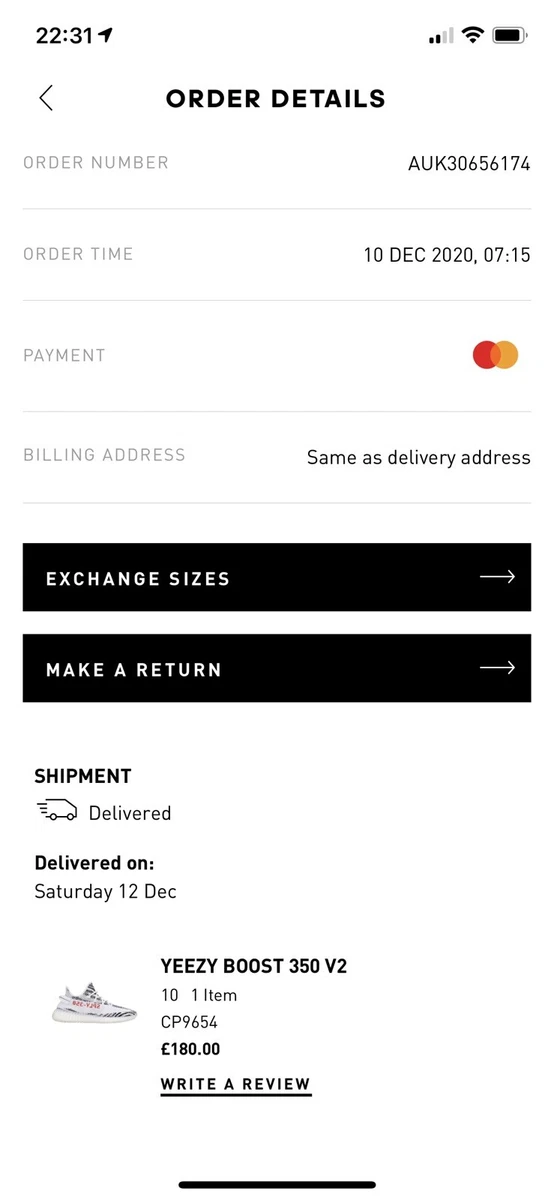
Task: View the Yeezy shoe thumbnail image
Action: pyautogui.click(x=95, y=1002)
